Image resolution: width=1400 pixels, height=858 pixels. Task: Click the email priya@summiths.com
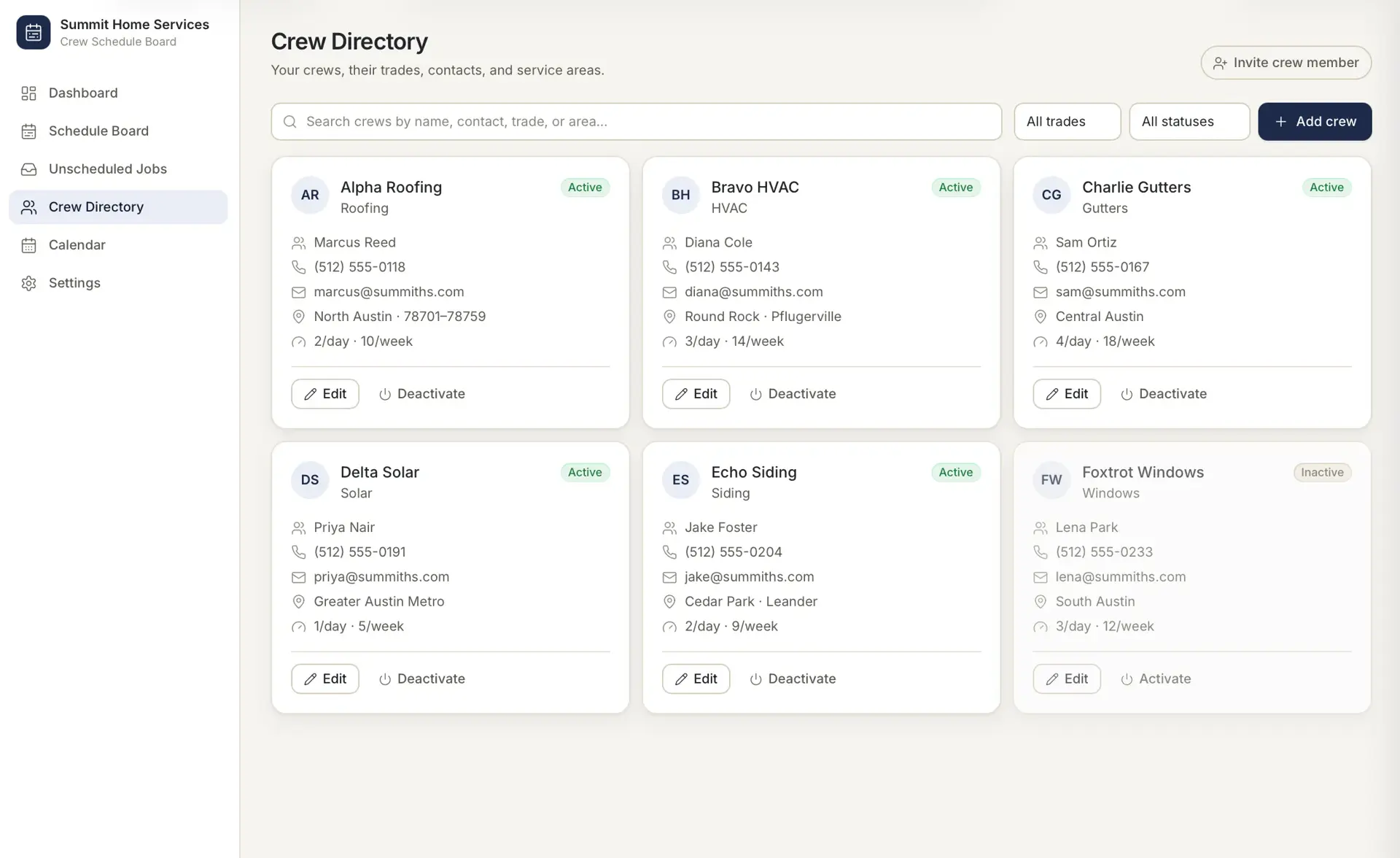pos(381,577)
